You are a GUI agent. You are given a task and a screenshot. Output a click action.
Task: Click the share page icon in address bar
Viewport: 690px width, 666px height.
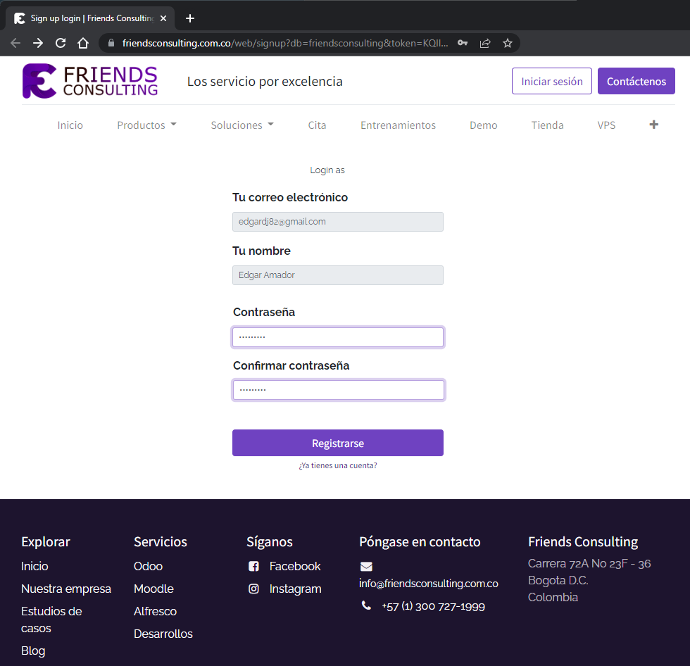coord(485,43)
